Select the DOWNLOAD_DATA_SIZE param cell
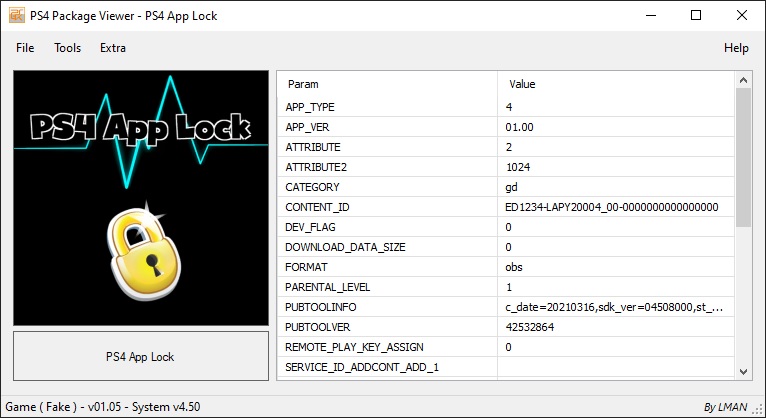The image size is (766, 418). coord(387,247)
